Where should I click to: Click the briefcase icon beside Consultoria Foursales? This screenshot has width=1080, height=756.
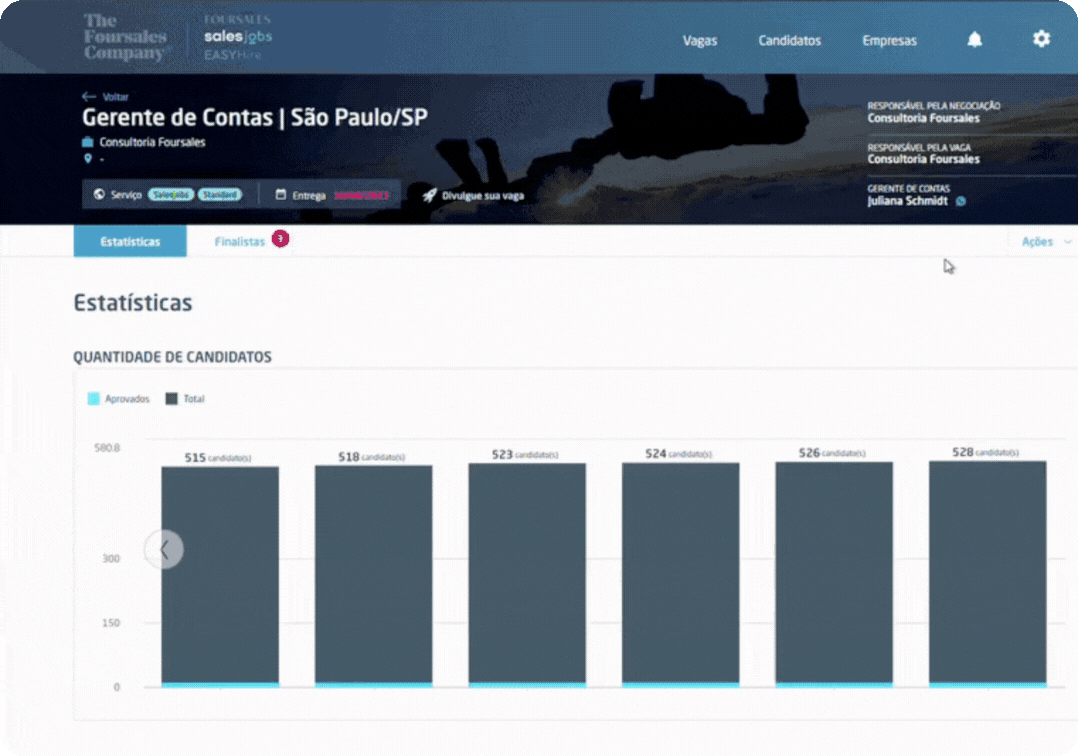[87, 142]
